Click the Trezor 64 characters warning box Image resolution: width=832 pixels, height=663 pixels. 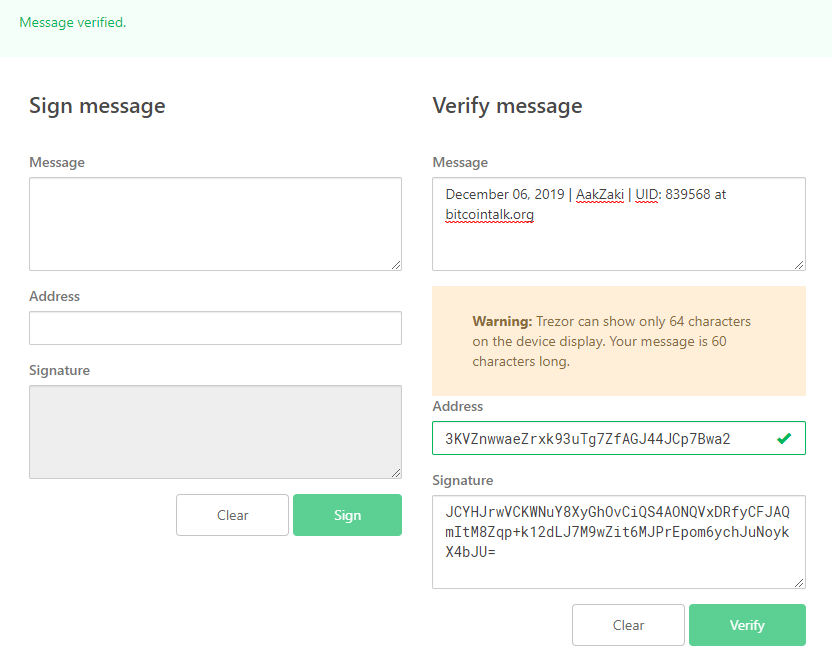coord(619,341)
